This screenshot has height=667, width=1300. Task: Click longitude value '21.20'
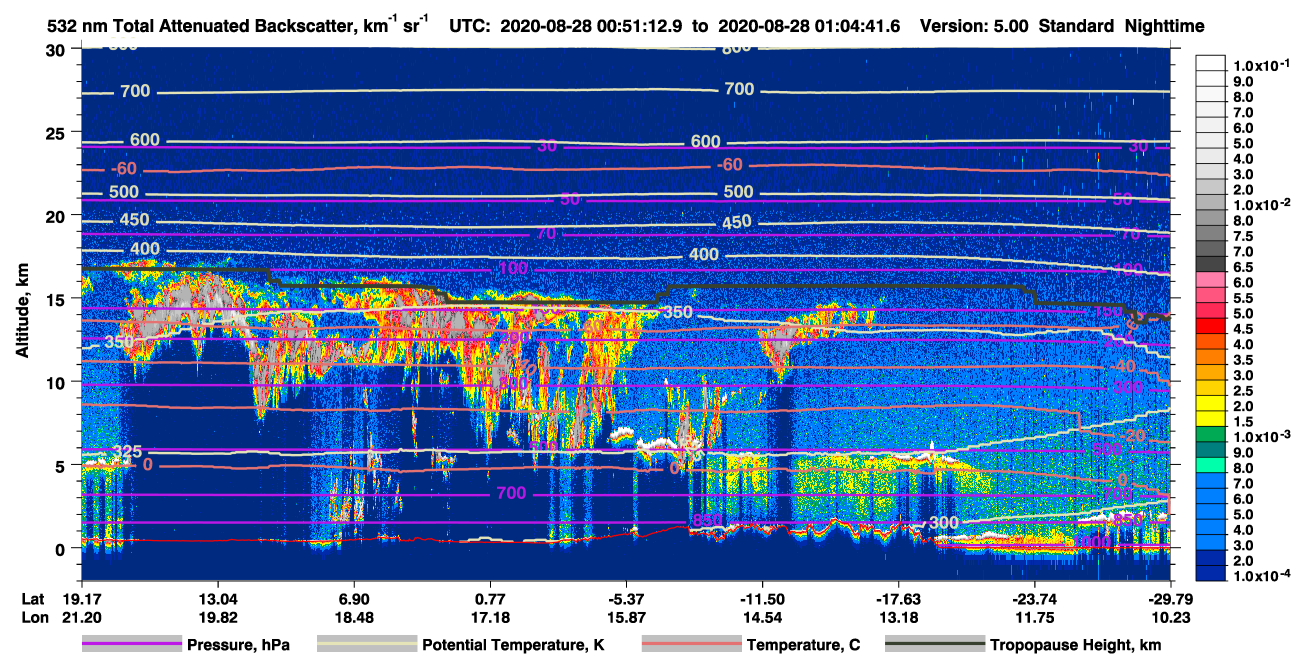(x=81, y=617)
